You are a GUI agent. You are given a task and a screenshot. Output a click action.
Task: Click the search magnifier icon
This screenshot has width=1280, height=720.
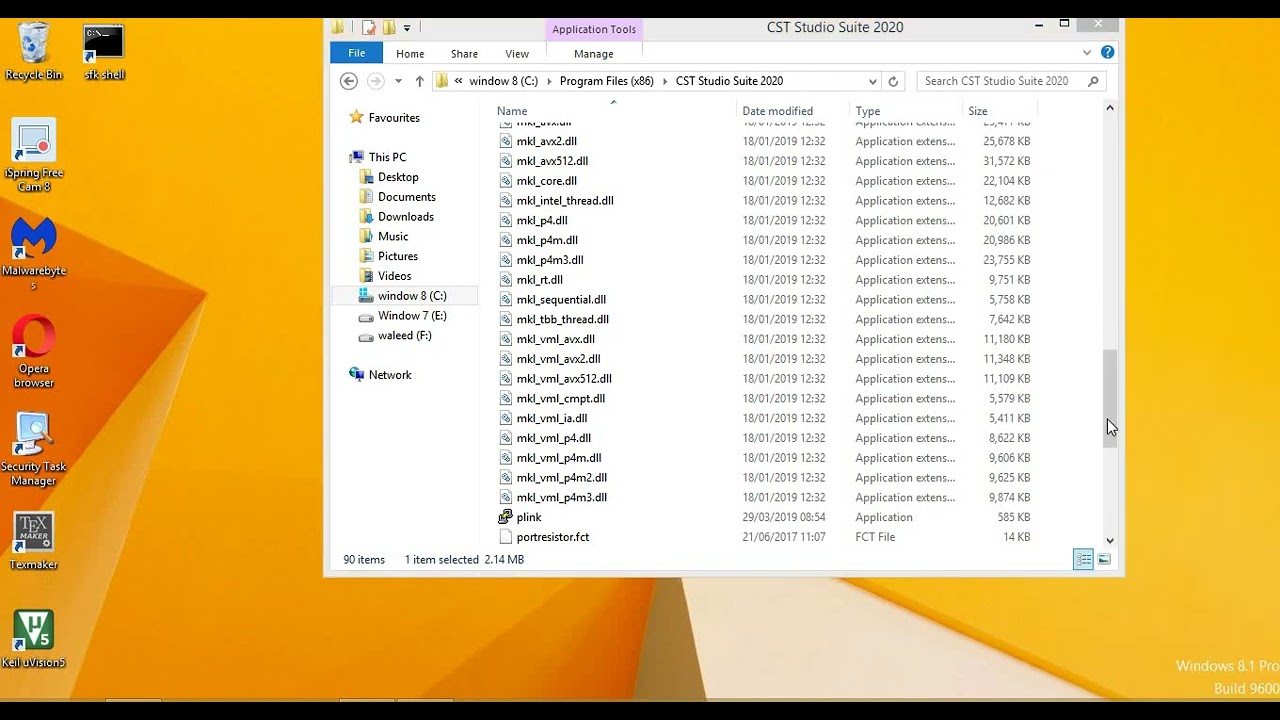1093,81
